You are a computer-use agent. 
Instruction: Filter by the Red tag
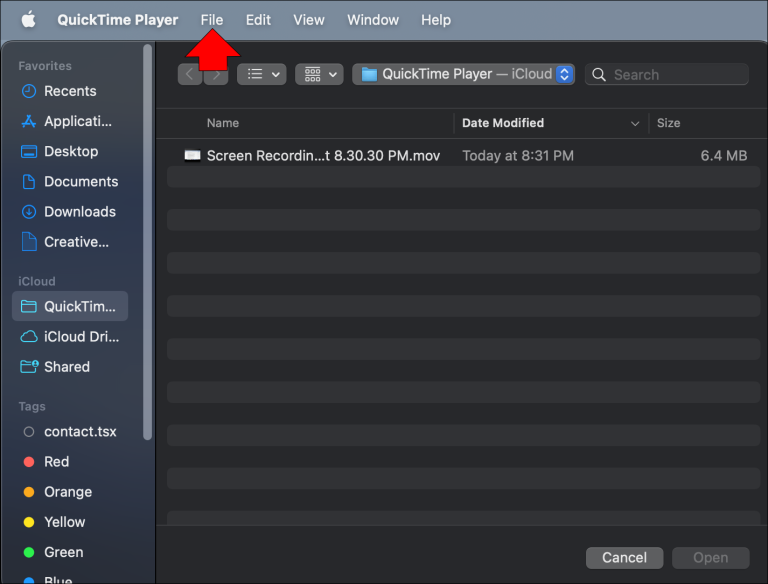click(x=56, y=461)
